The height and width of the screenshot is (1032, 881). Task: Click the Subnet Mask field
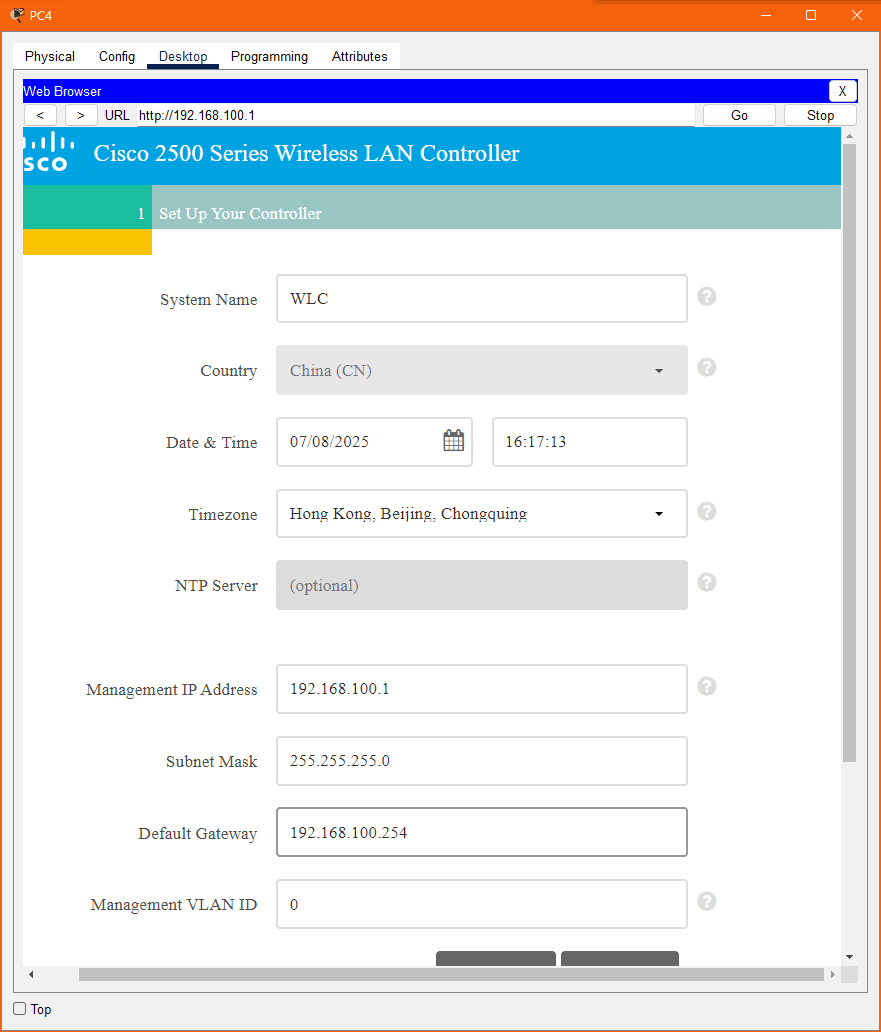(x=482, y=761)
